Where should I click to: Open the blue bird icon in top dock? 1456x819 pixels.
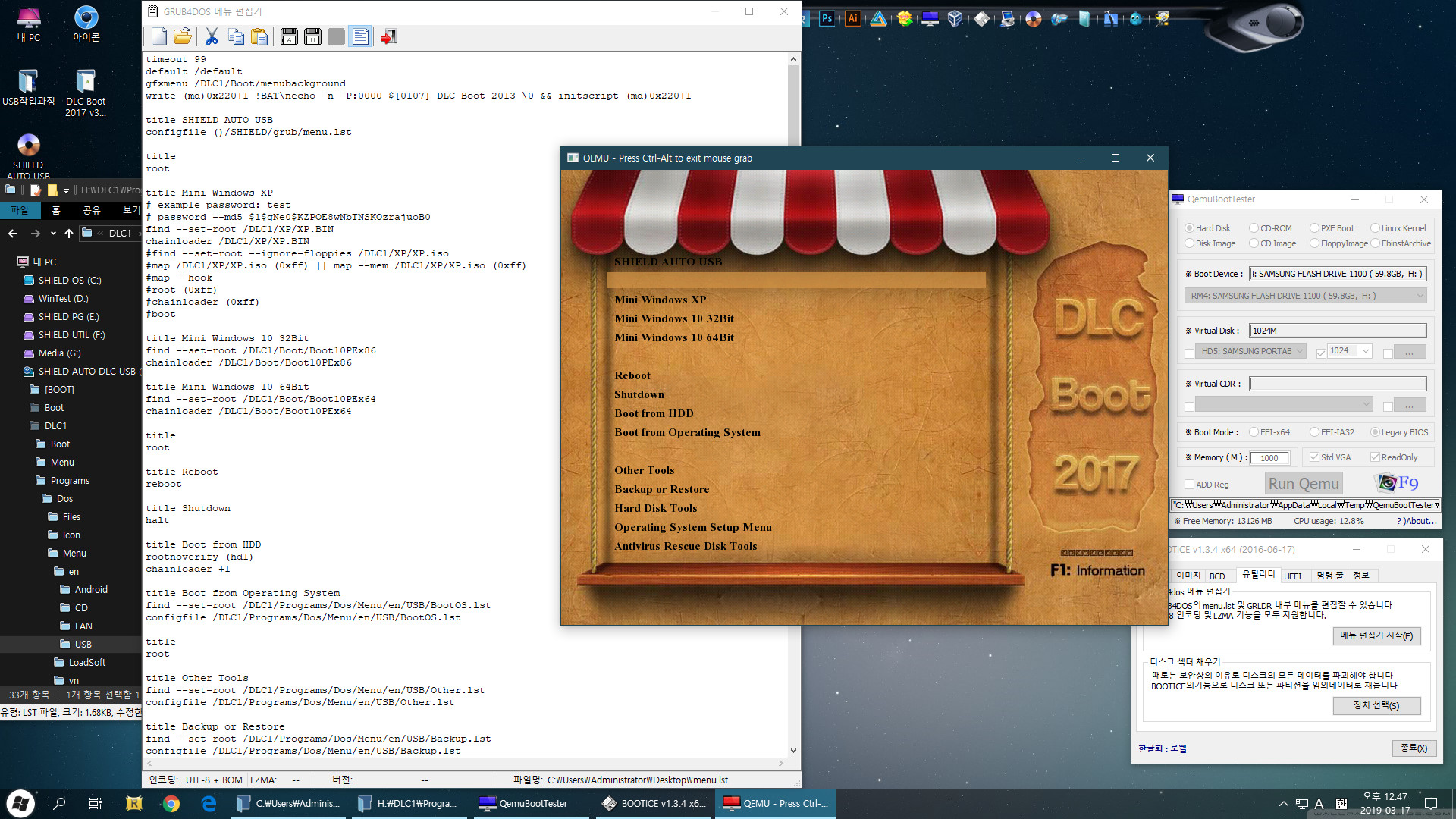(x=1135, y=18)
